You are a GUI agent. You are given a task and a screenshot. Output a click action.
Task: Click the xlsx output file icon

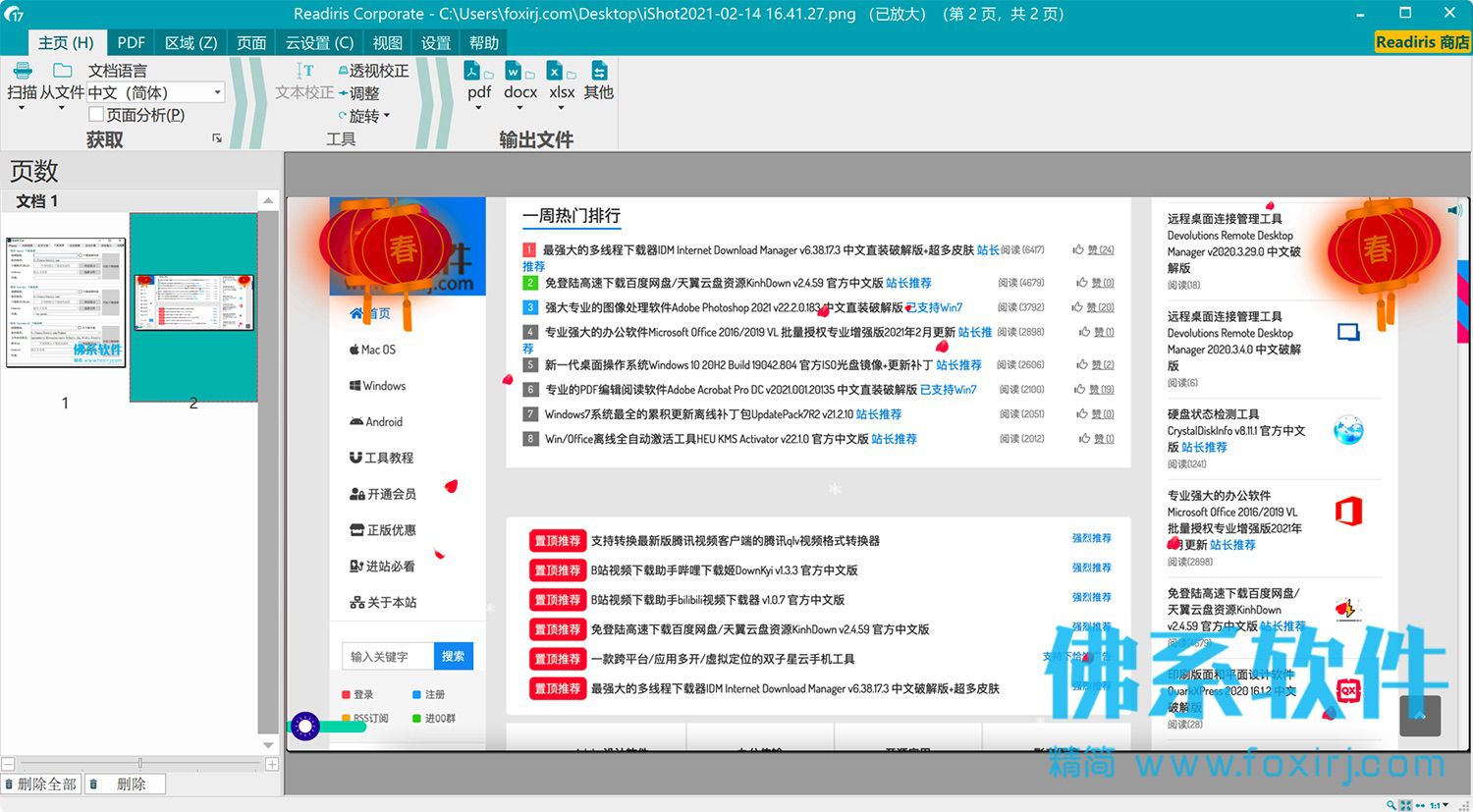click(x=555, y=71)
